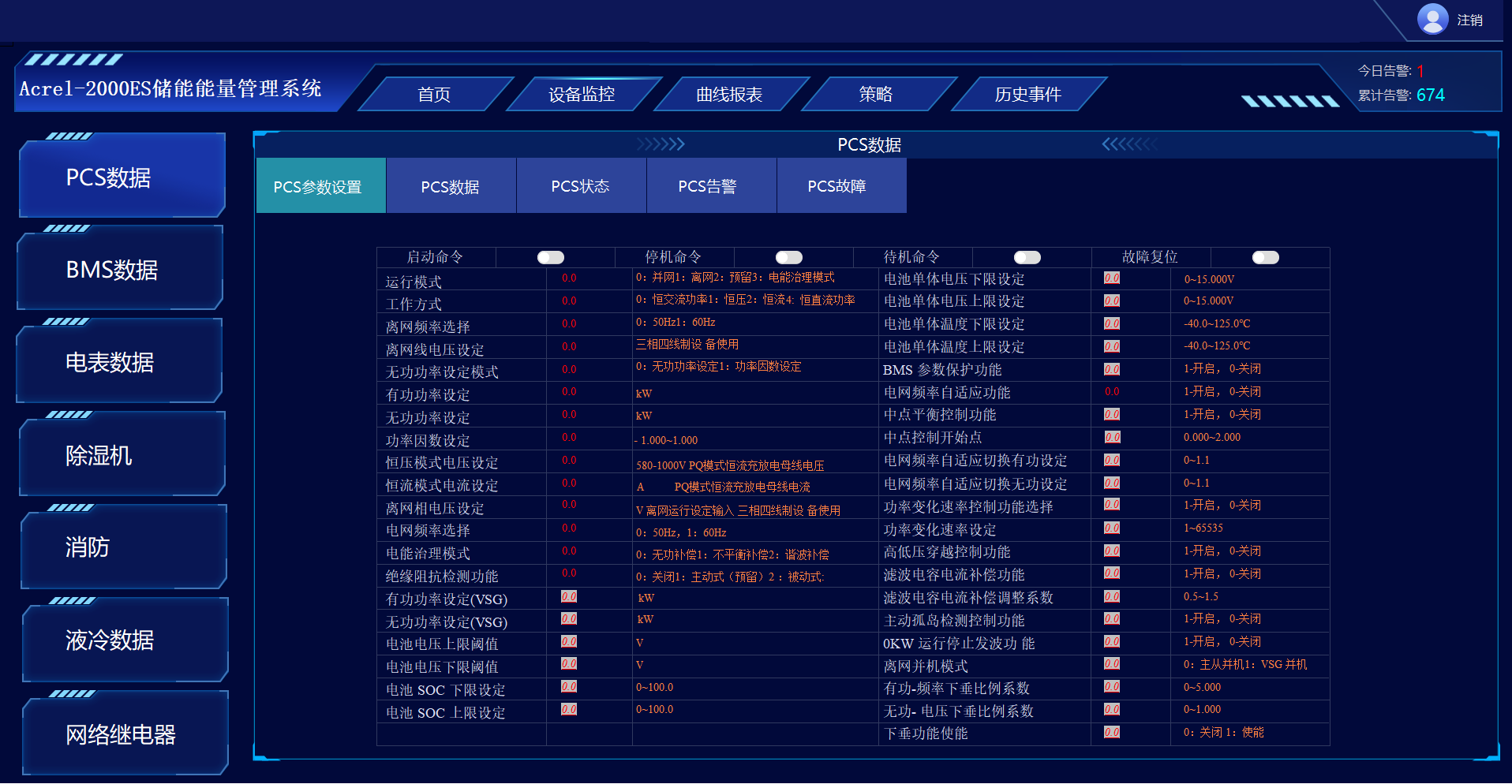The width and height of the screenshot is (1512, 784).
Task: Edit the 电池单体电压下限设定 value box
Action: pyautogui.click(x=1112, y=278)
